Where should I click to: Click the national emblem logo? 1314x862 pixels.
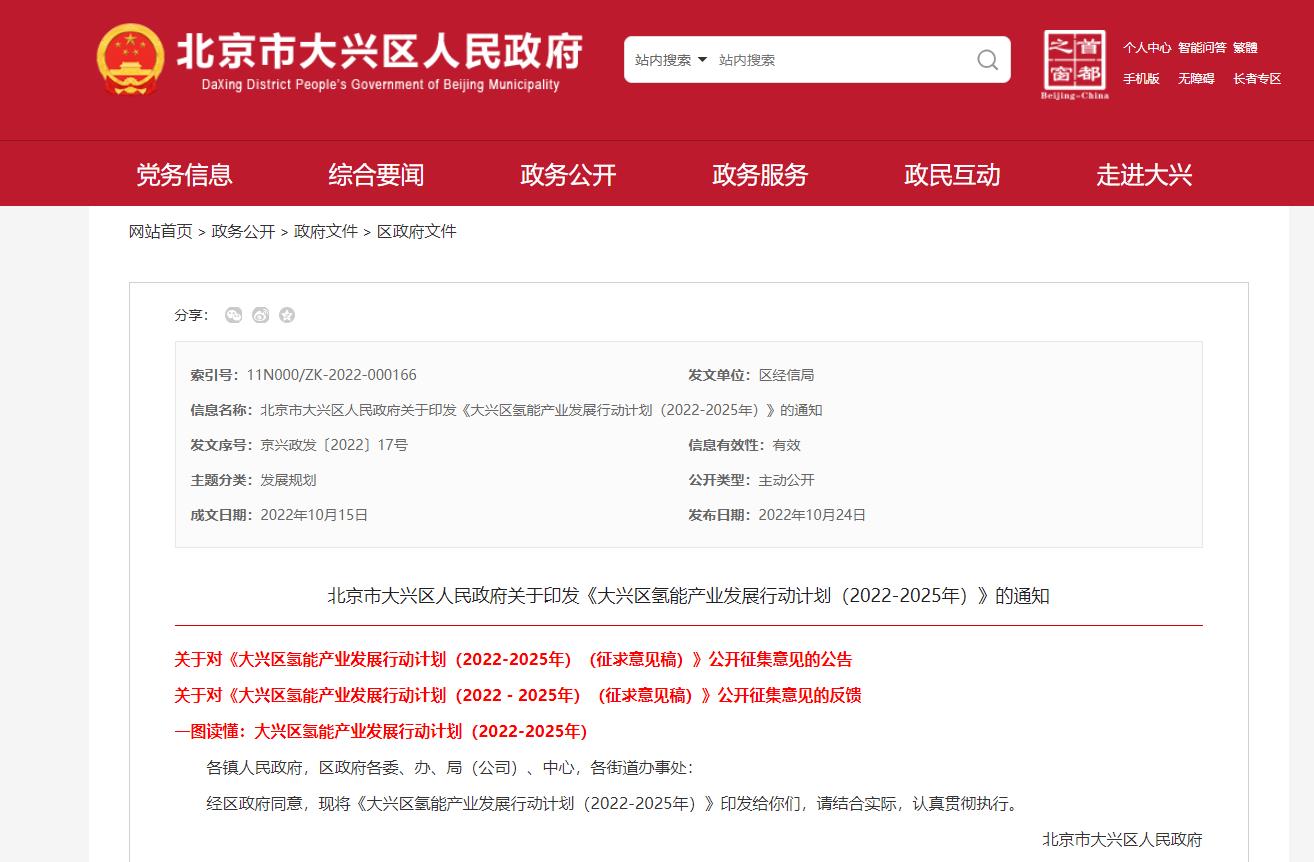[x=130, y=60]
